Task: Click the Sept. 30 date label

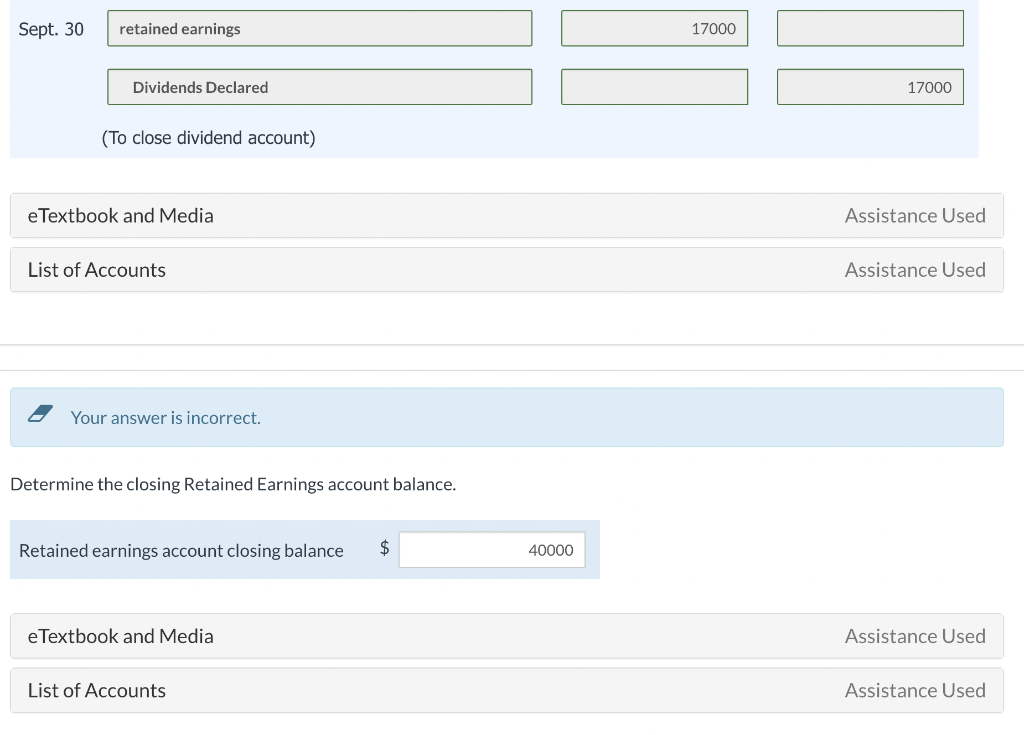Action: point(51,28)
